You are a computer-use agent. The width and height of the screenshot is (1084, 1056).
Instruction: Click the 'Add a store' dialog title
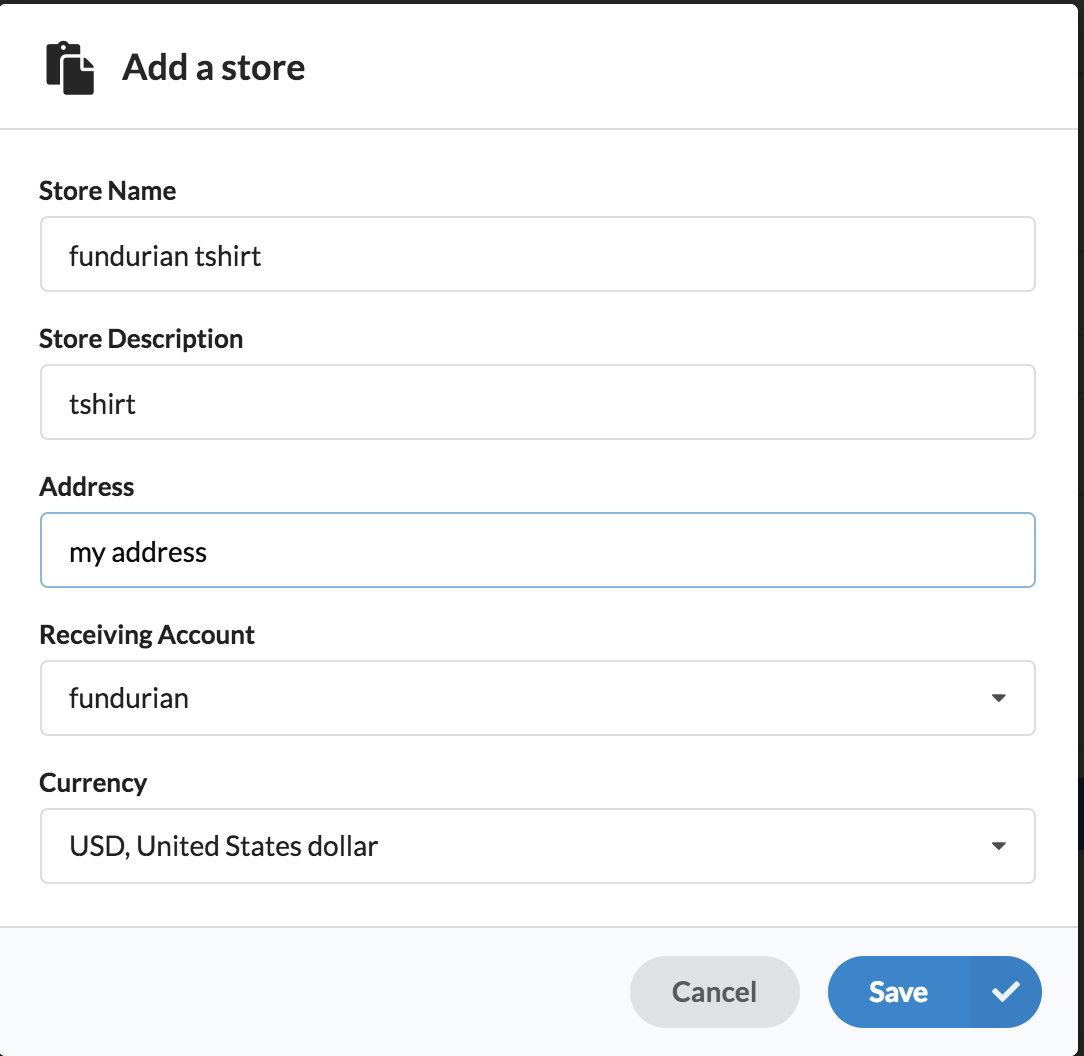pos(213,68)
